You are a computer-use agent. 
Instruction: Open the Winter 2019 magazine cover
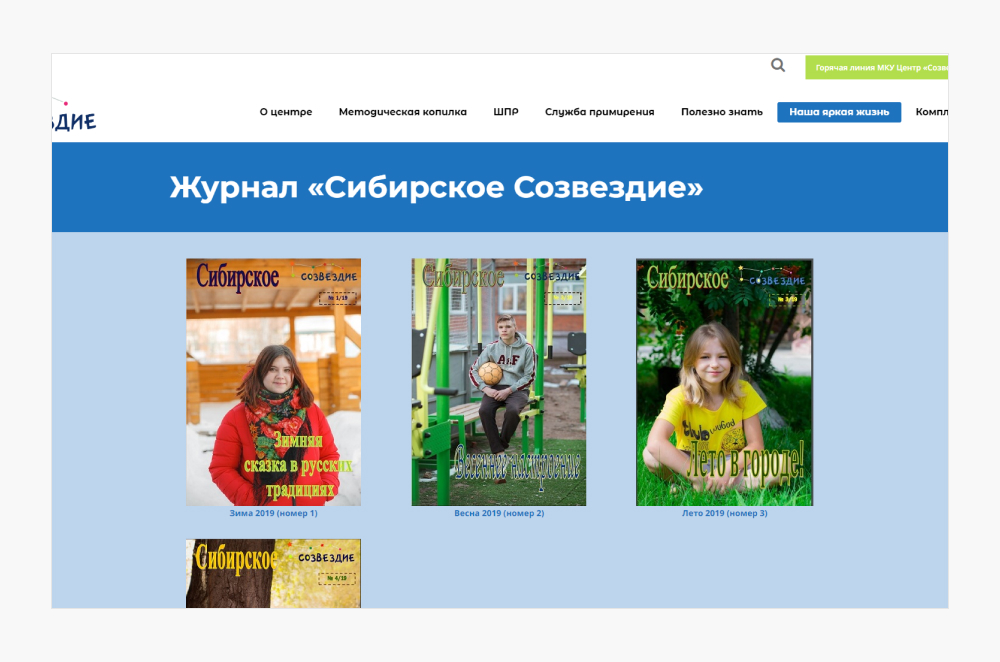click(274, 382)
